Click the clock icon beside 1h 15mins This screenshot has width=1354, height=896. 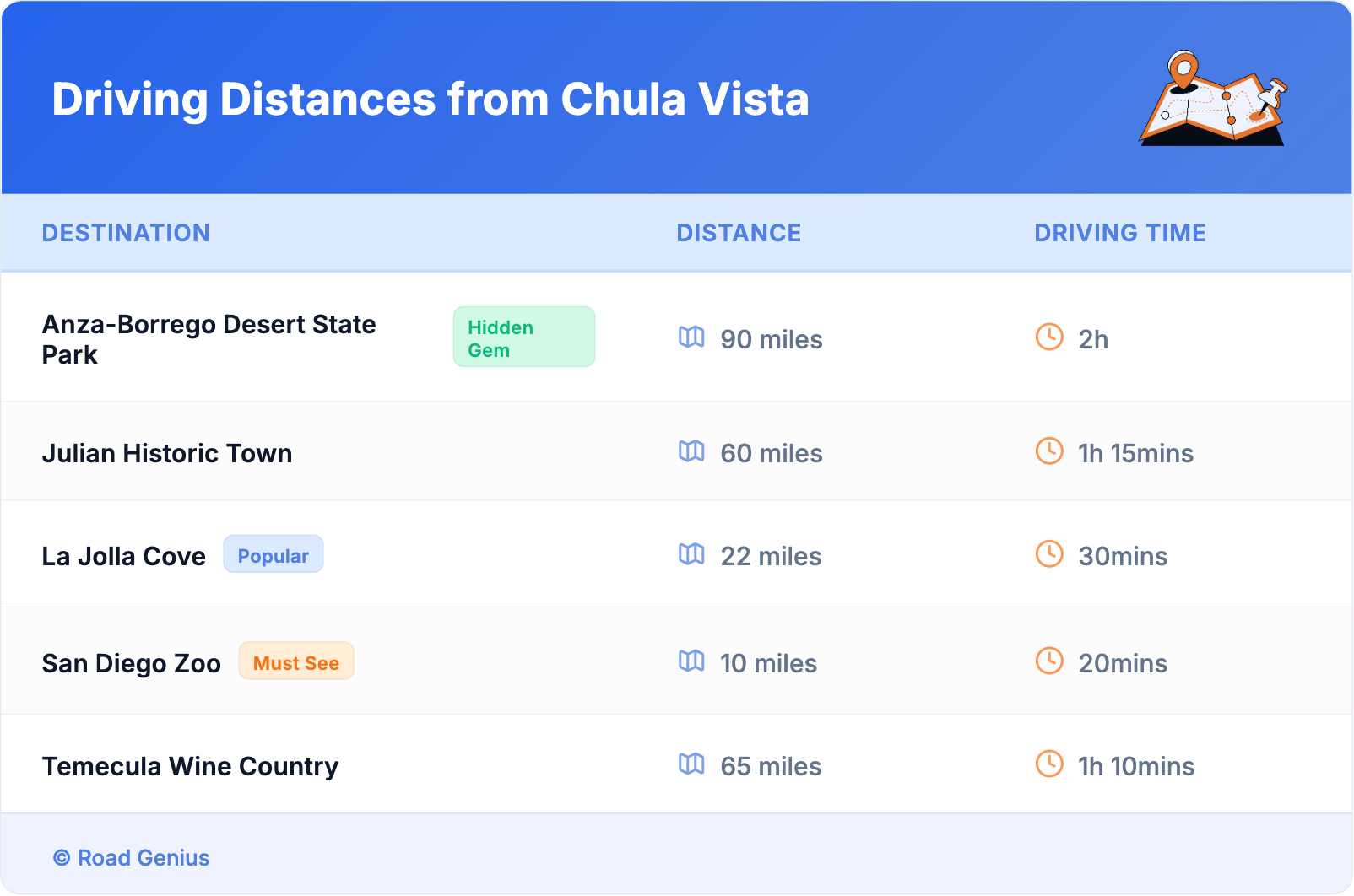(1049, 451)
